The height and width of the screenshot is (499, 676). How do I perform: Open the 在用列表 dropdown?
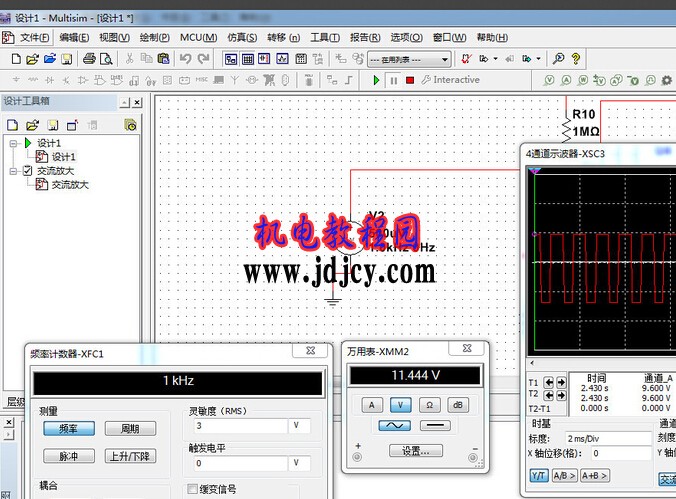point(409,60)
